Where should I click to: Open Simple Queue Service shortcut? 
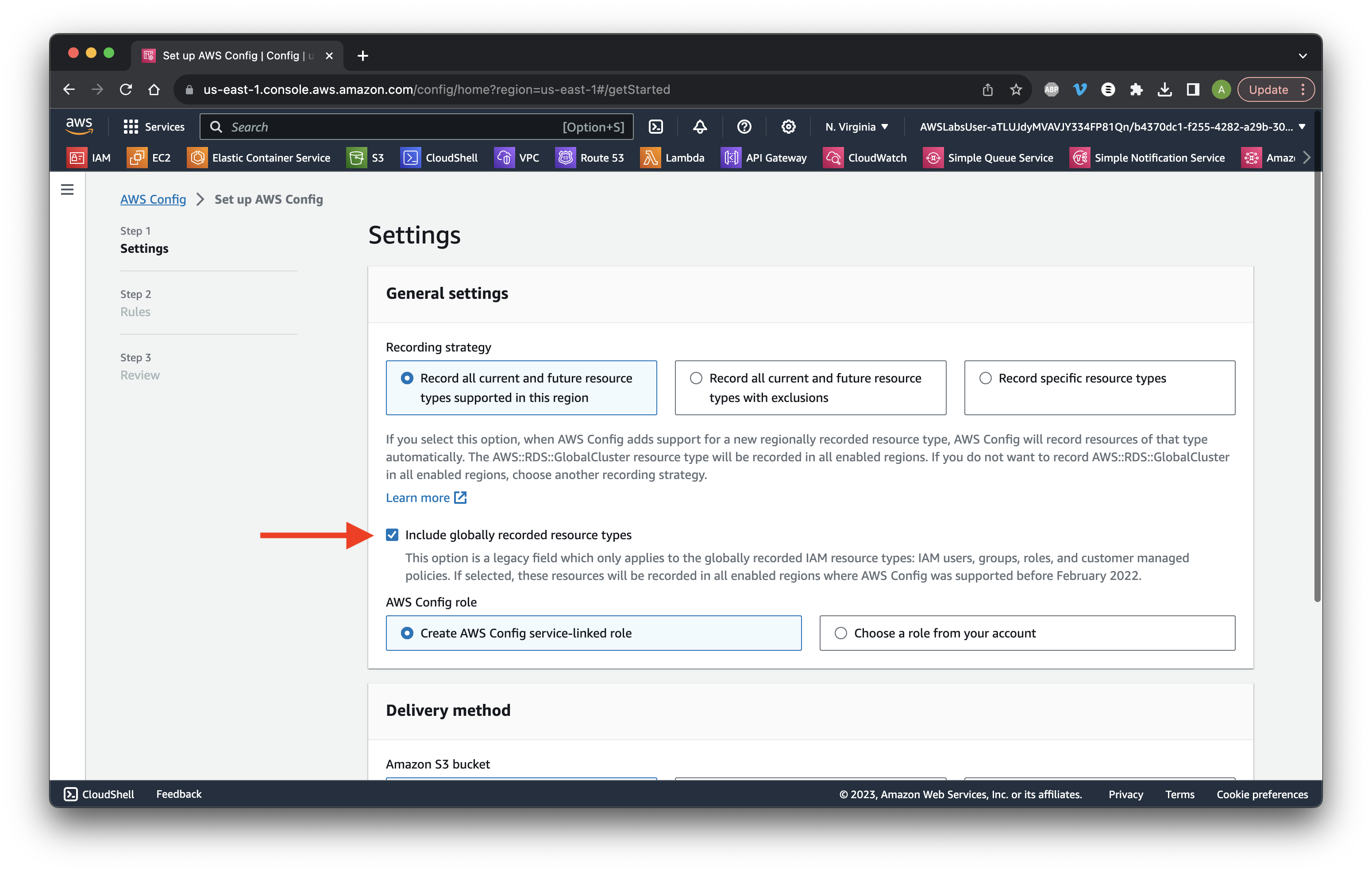(x=988, y=158)
